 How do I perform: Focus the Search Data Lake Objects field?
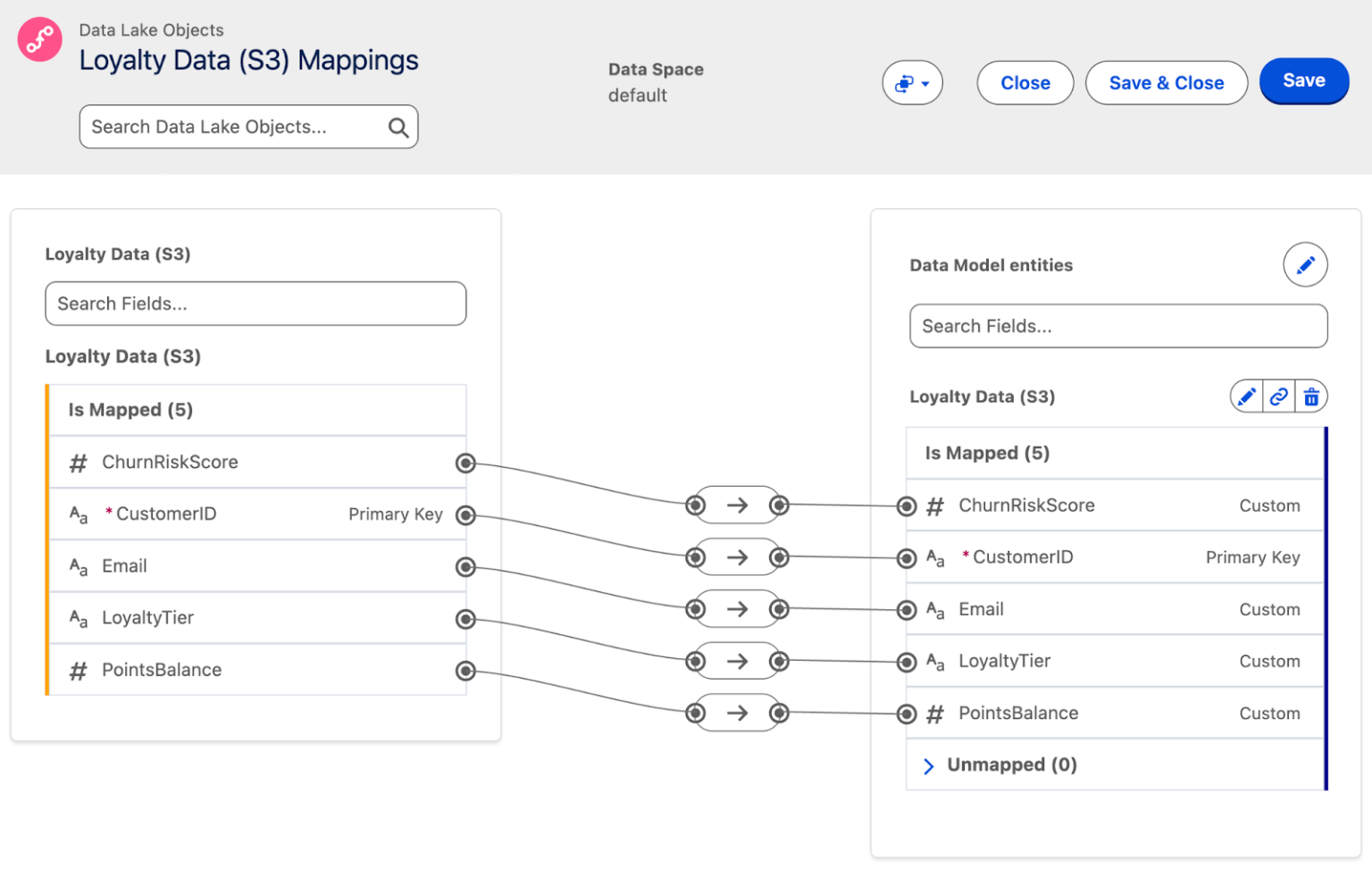[x=248, y=127]
